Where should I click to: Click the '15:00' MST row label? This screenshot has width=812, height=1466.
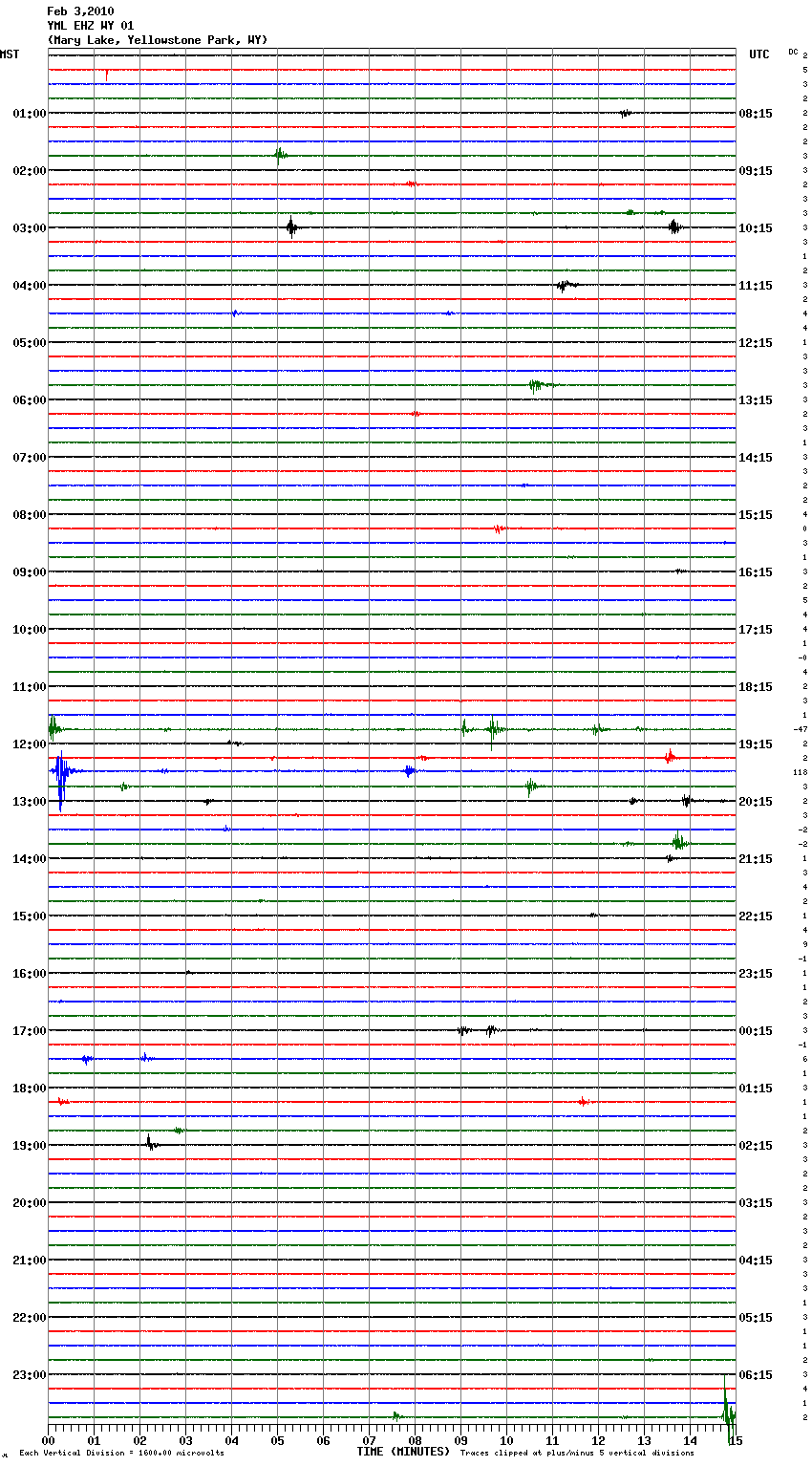pyautogui.click(x=30, y=916)
